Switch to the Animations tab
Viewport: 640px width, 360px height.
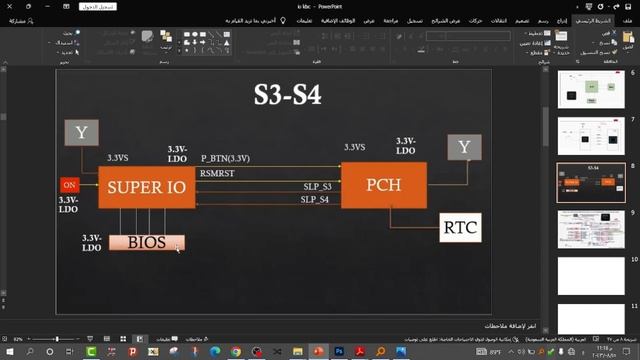tap(476, 21)
